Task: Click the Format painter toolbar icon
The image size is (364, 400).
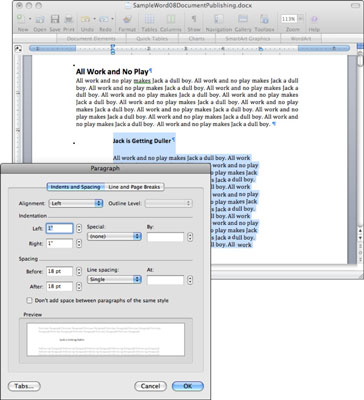Action: 127,19
